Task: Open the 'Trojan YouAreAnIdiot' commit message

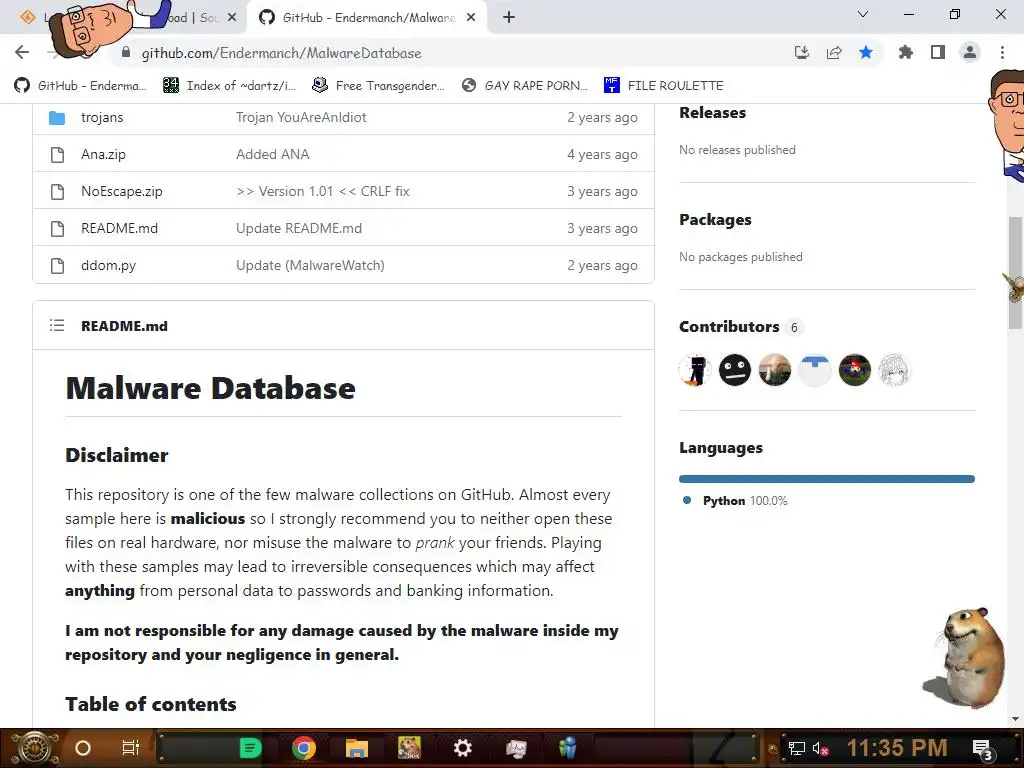Action: click(x=301, y=118)
